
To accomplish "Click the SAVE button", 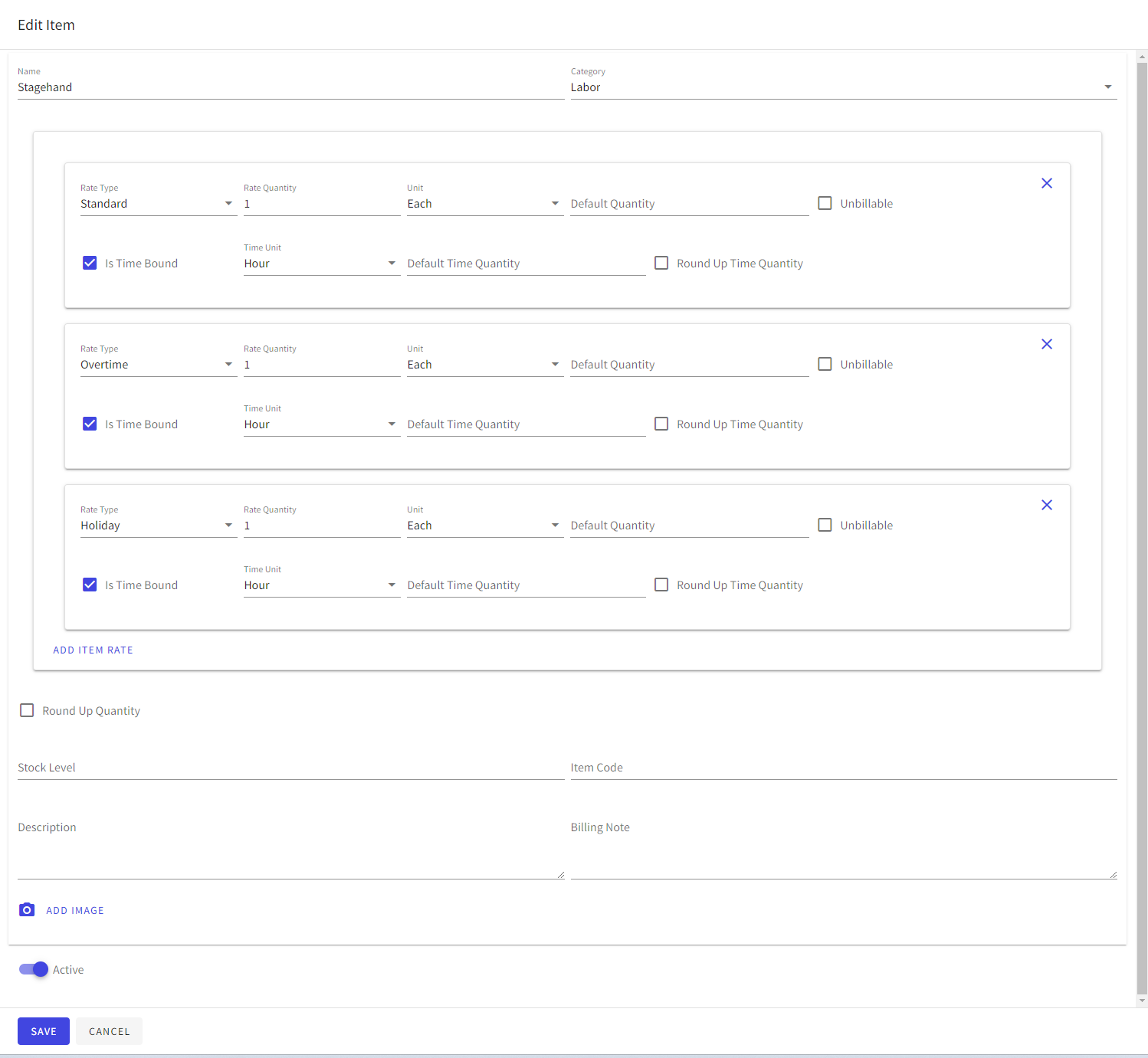I will 43,1031.
